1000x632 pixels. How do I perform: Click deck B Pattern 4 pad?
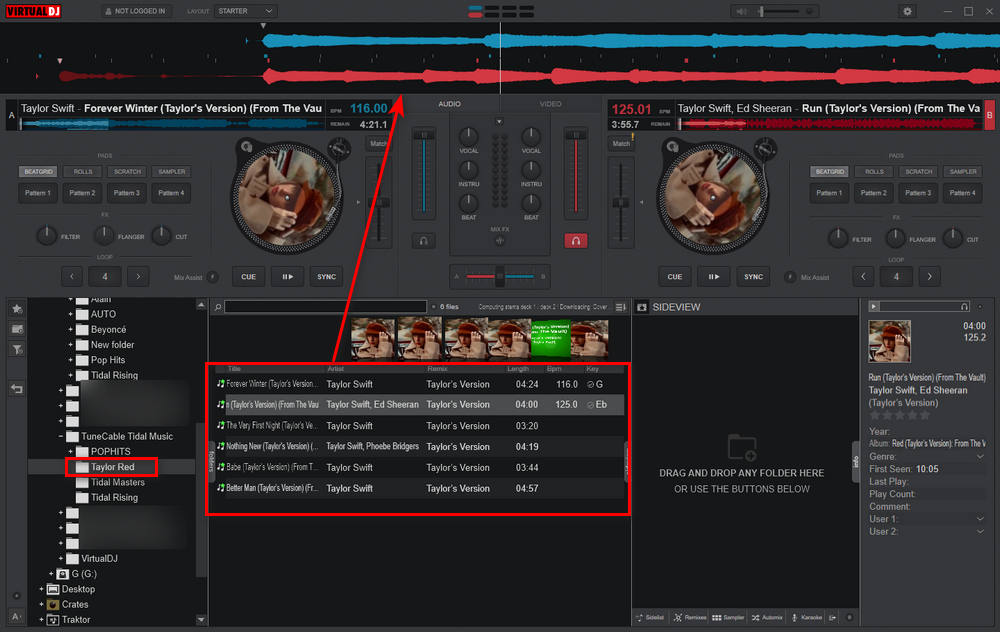(x=962, y=193)
